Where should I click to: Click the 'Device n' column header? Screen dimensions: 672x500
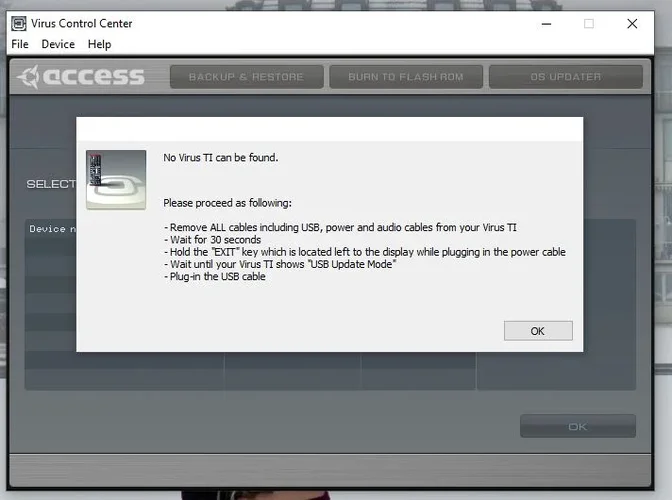[x=52, y=229]
